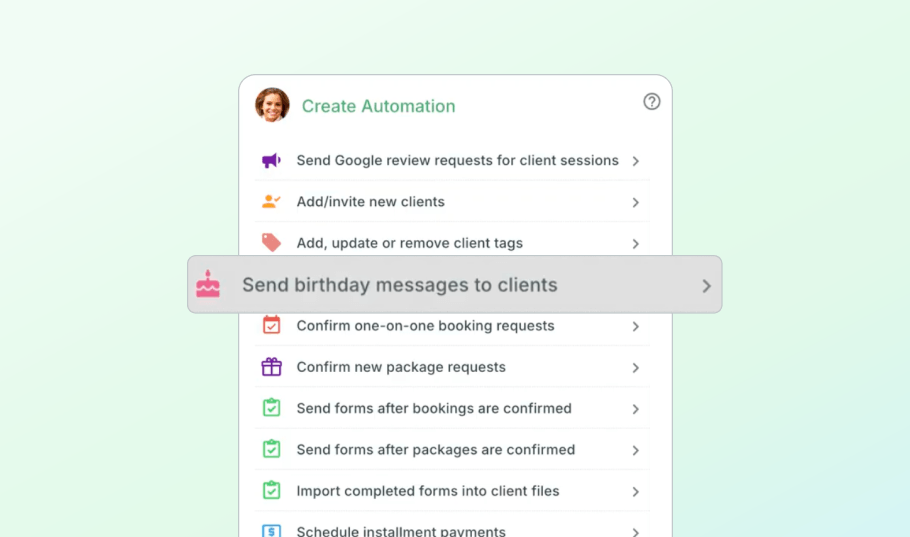Open 'Import completed forms into client files'

coord(452,491)
